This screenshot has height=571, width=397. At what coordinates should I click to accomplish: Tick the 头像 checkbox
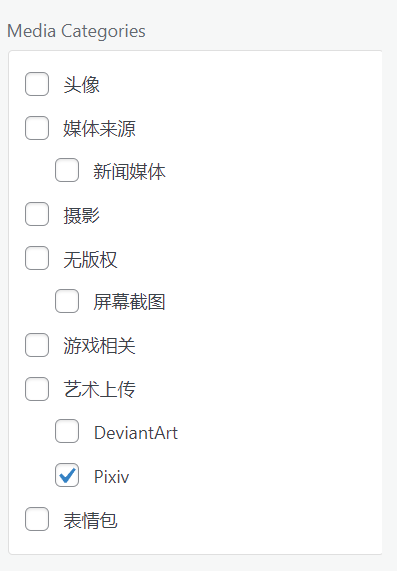(37, 84)
